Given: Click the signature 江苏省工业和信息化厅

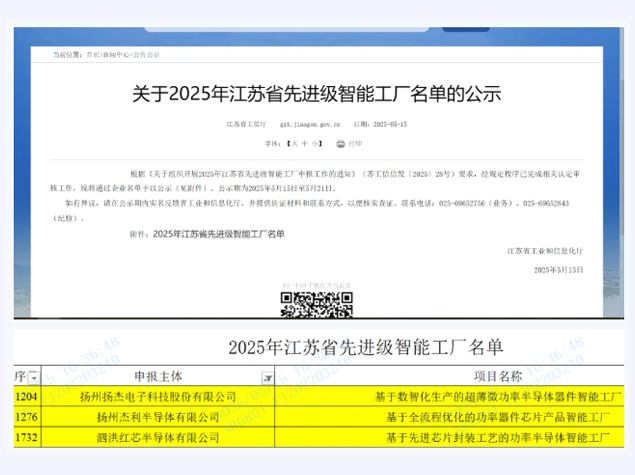Looking at the screenshot, I should point(545,251).
